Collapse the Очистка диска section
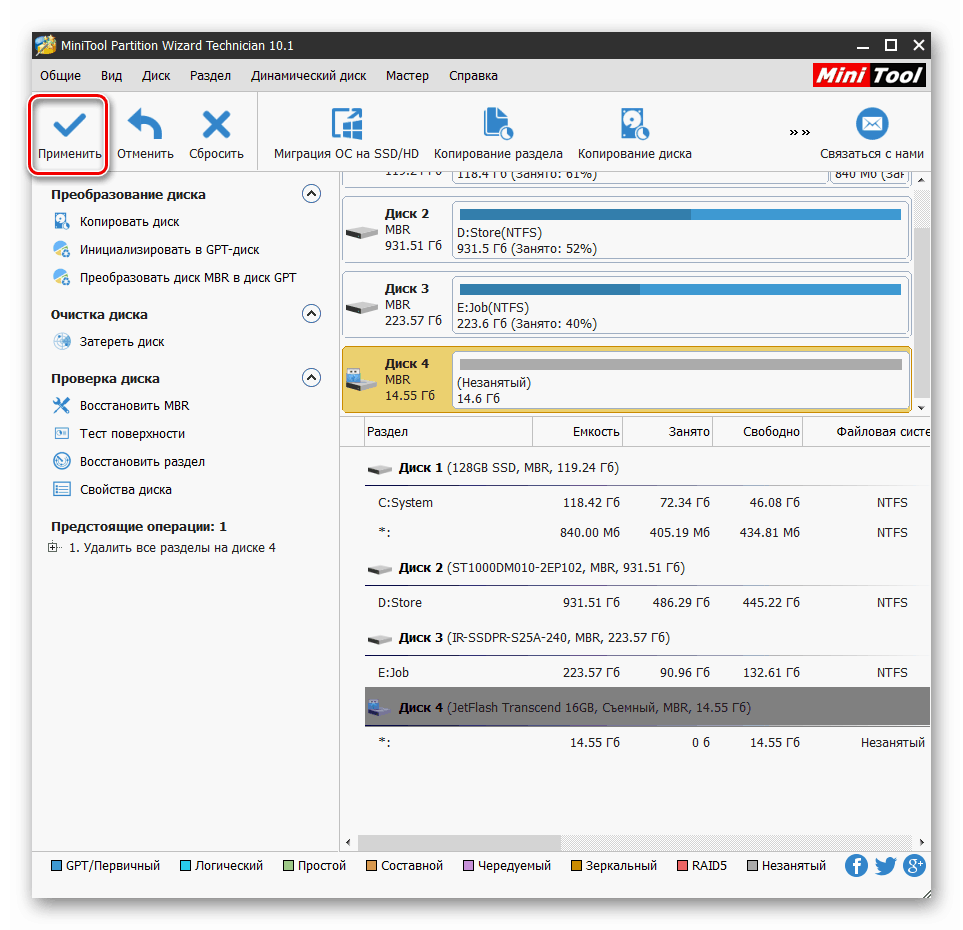963x930 pixels. (311, 314)
